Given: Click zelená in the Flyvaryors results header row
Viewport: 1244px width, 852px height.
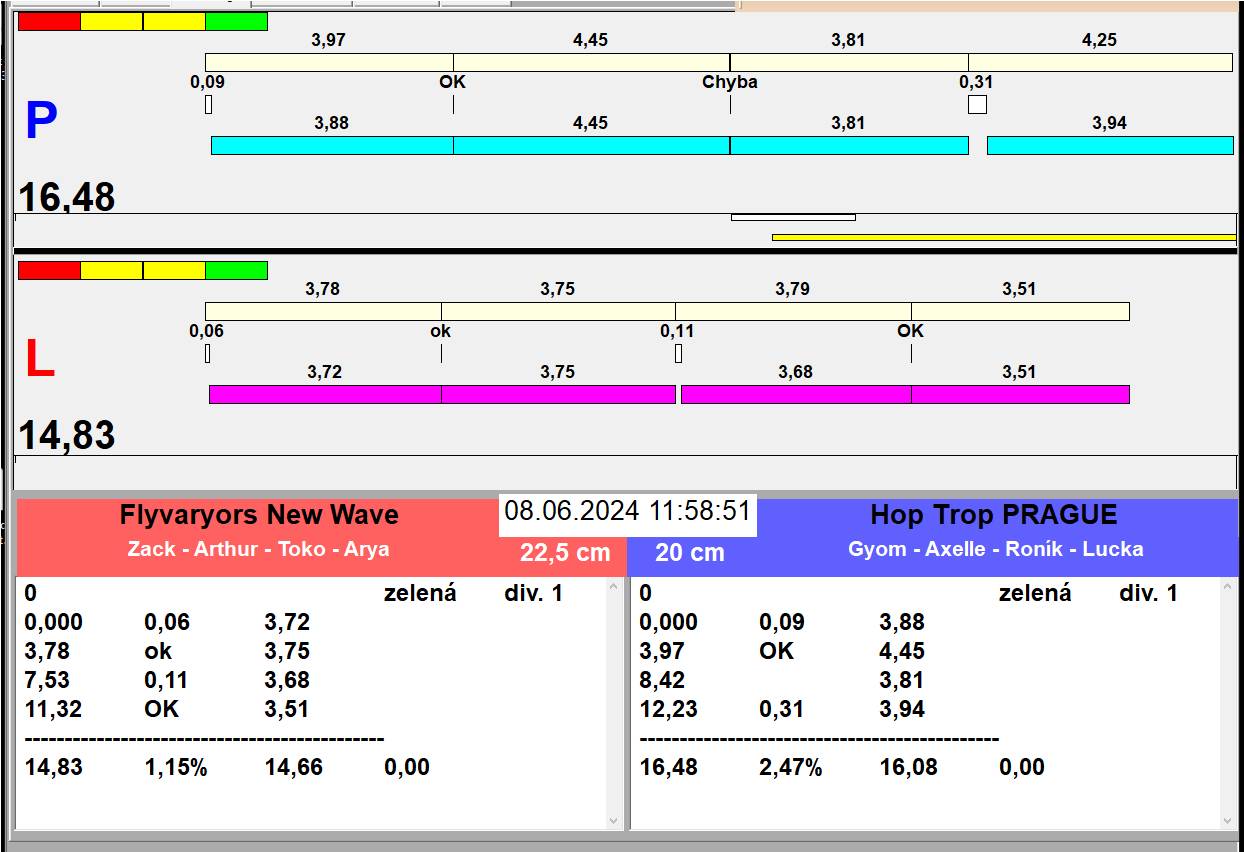Looking at the screenshot, I should tap(420, 594).
